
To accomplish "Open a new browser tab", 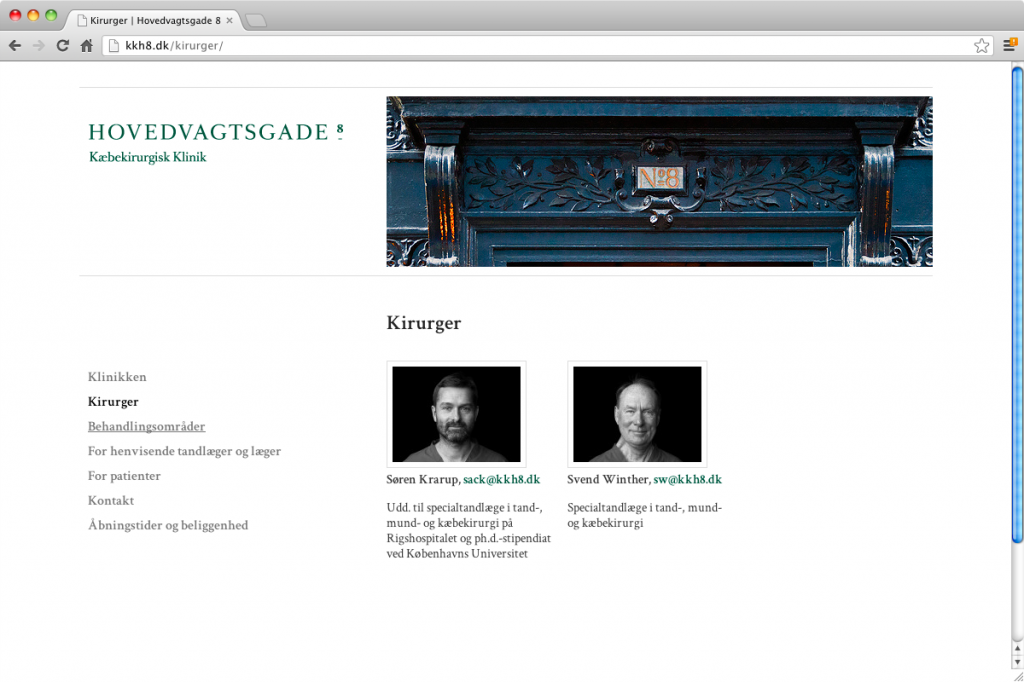I will 256,21.
